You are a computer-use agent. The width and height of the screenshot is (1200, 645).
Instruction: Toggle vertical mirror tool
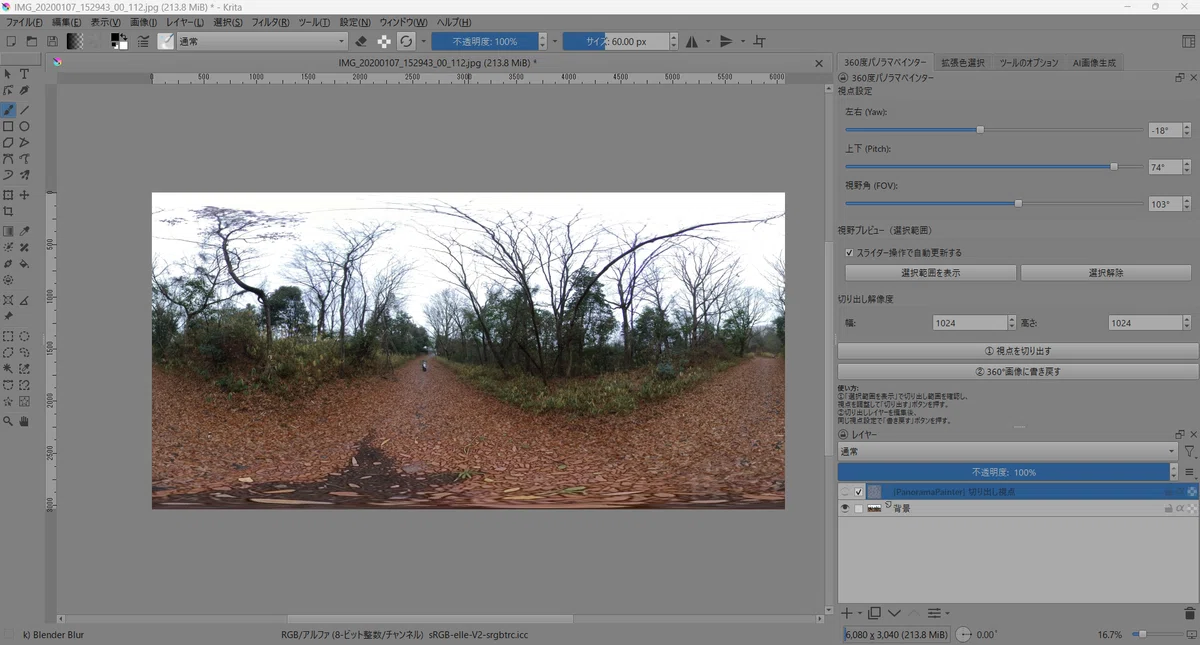pyautogui.click(x=727, y=42)
